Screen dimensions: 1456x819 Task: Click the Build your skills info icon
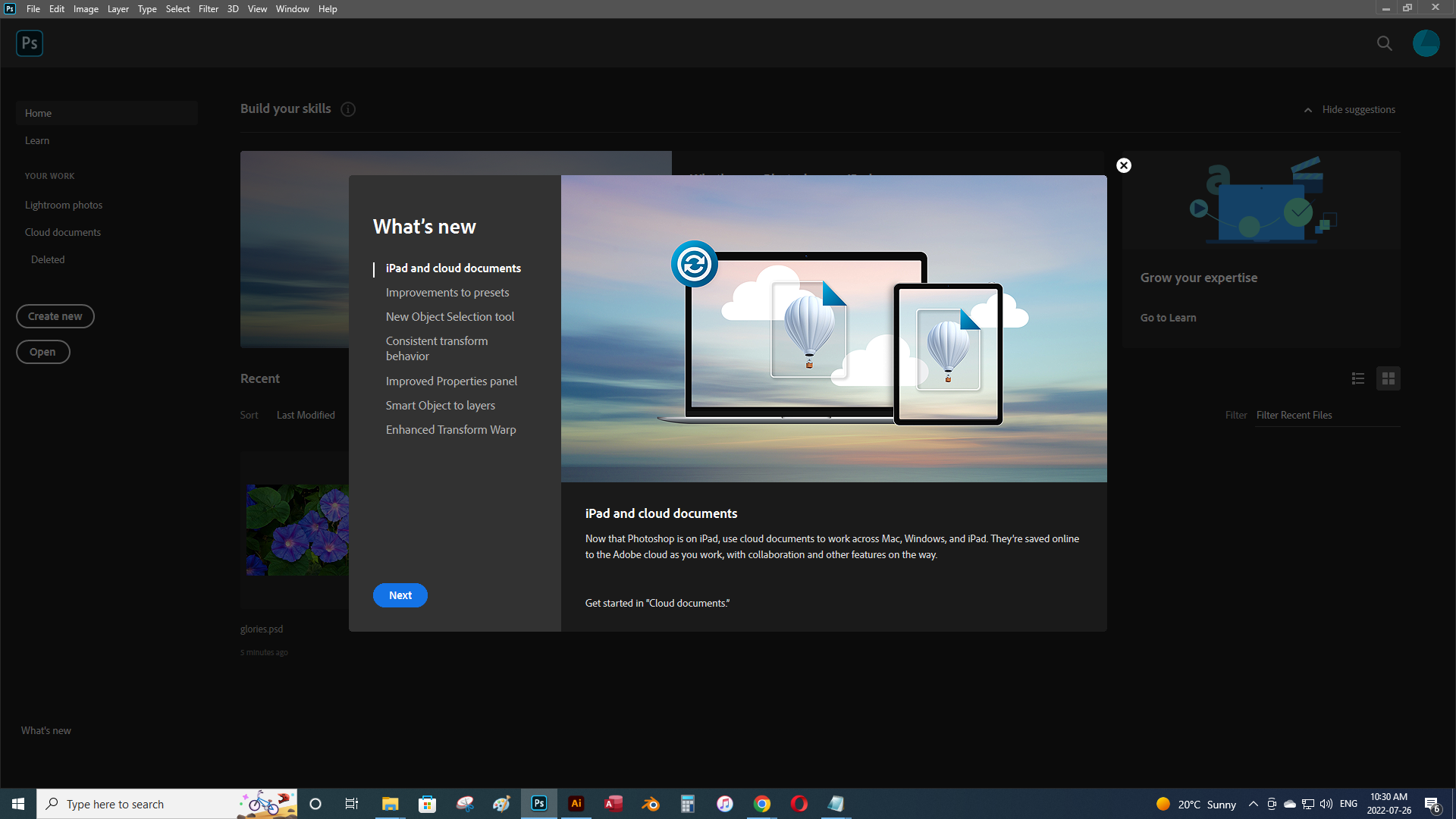(348, 109)
